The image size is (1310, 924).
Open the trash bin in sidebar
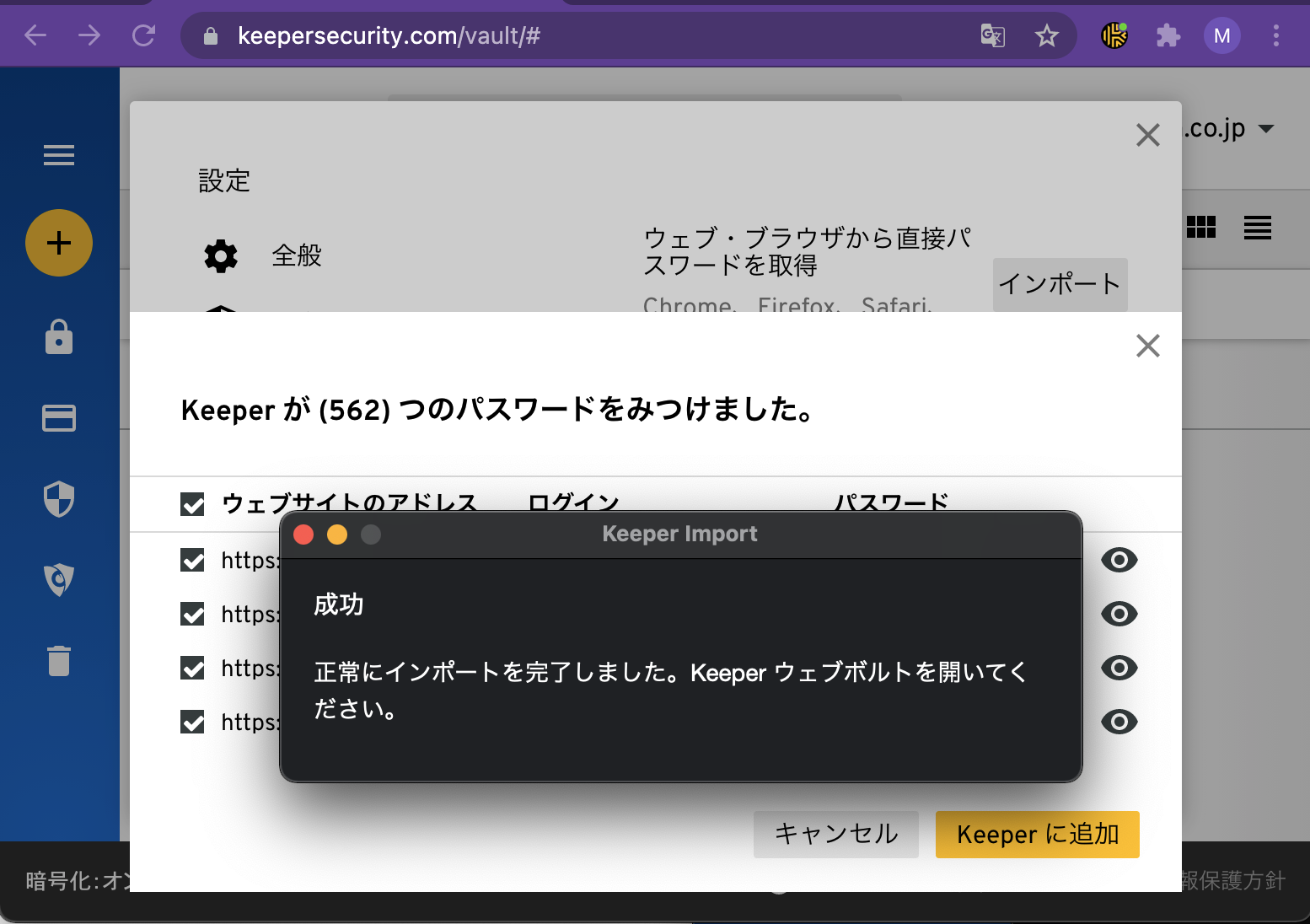click(59, 661)
